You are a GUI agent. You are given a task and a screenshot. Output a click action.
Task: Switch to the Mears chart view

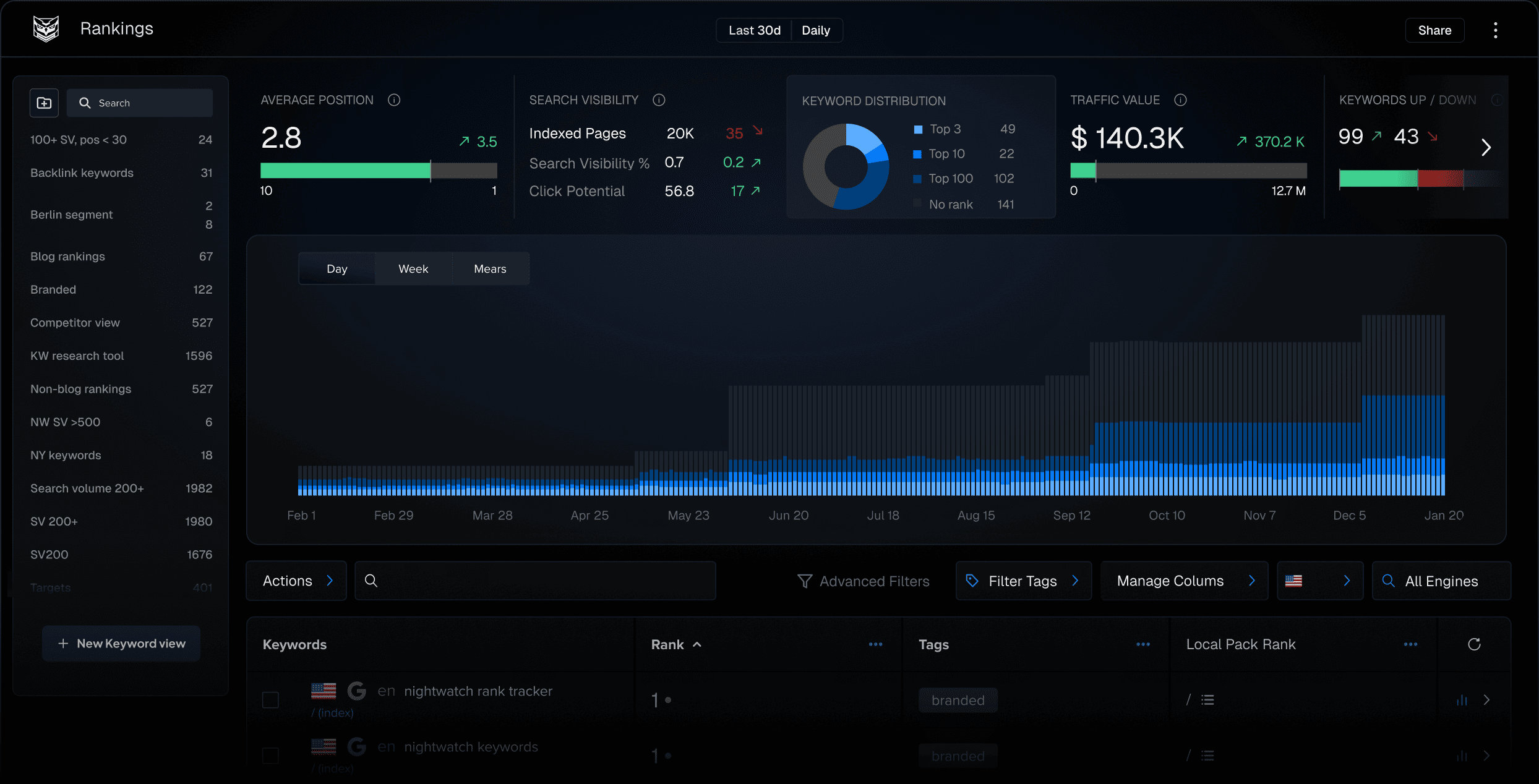coord(490,268)
